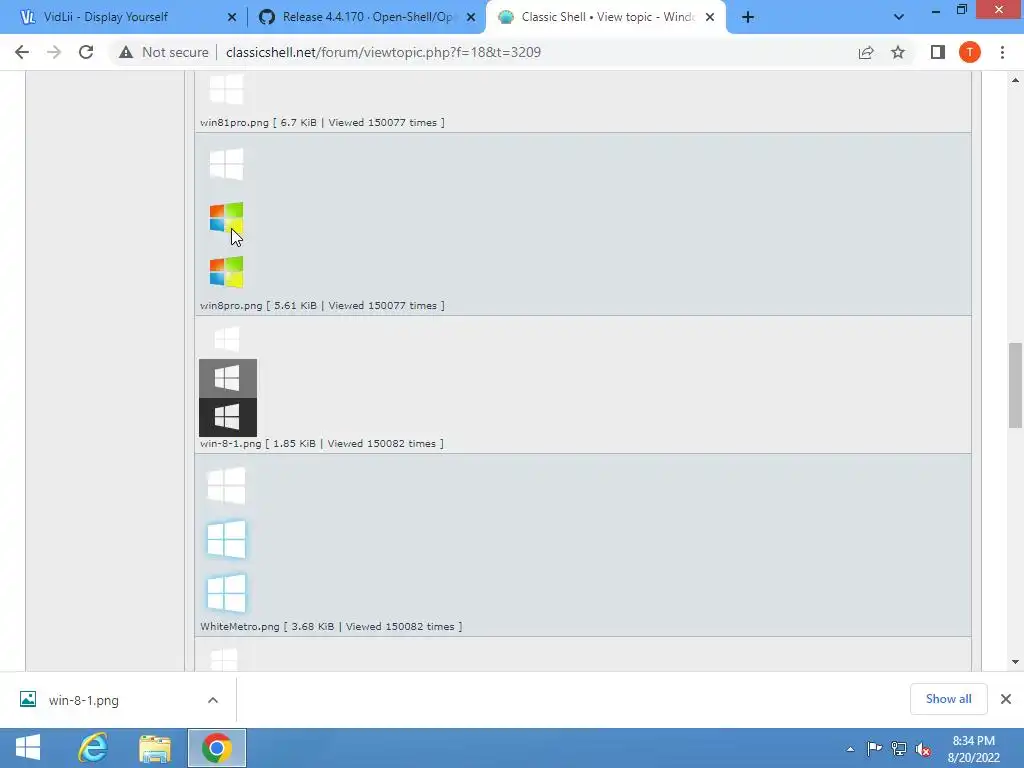The height and width of the screenshot is (768, 1024).
Task: Open Action Center flag icon
Action: coord(874,749)
